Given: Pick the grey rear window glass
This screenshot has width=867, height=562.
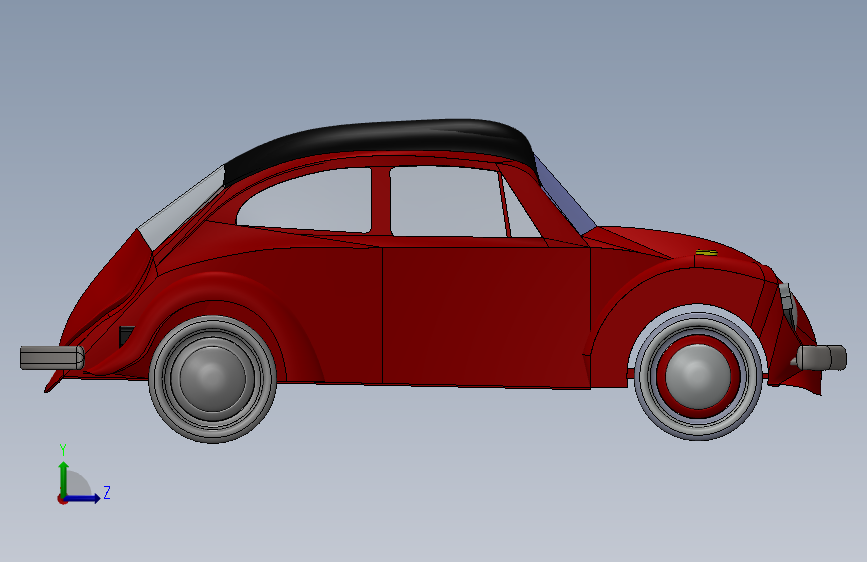Looking at the screenshot, I should tap(181, 208).
